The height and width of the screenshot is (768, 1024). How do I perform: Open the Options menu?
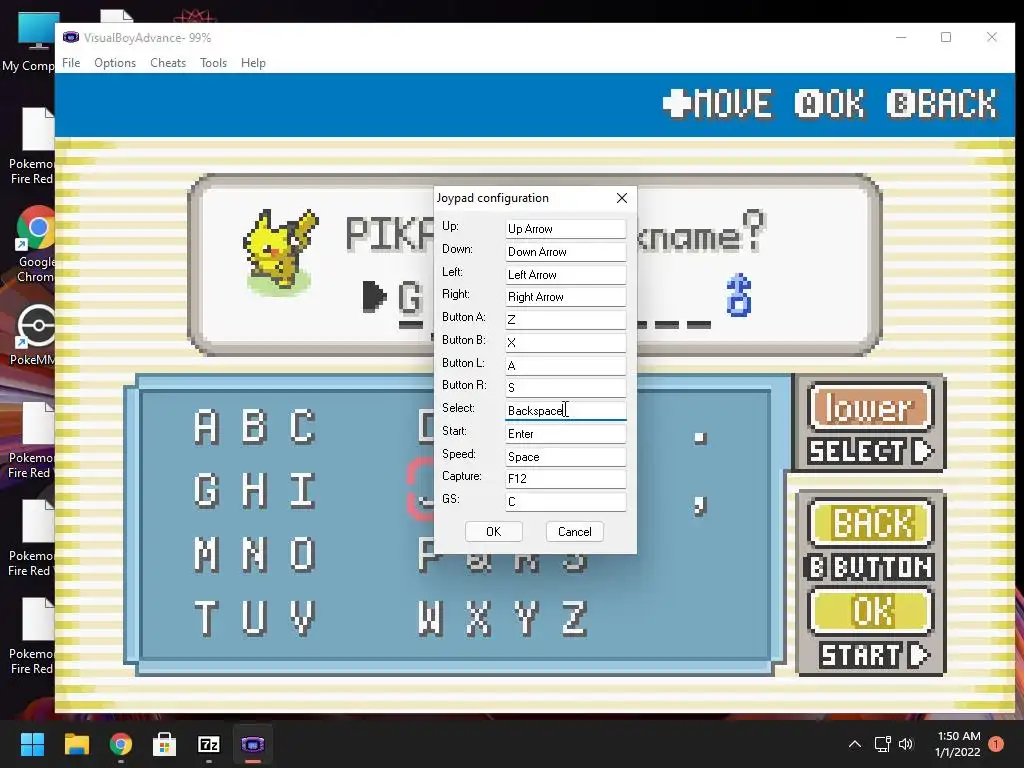coord(115,63)
